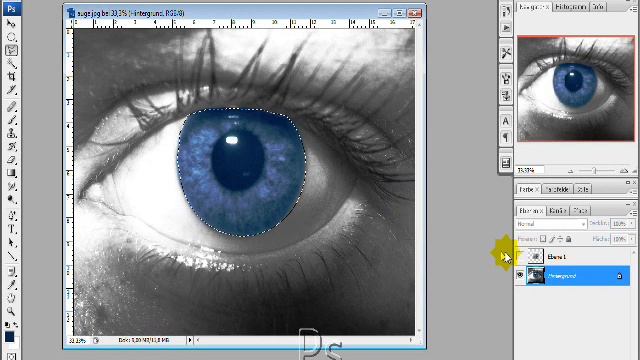Open the Navigator panel options menu
The height and width of the screenshot is (360, 640).
pyautogui.click(x=634, y=9)
